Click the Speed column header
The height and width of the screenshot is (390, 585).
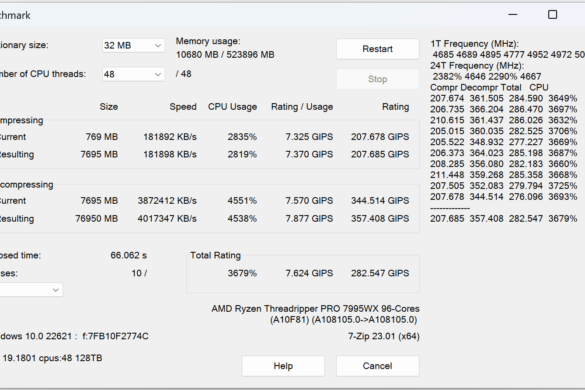click(183, 107)
